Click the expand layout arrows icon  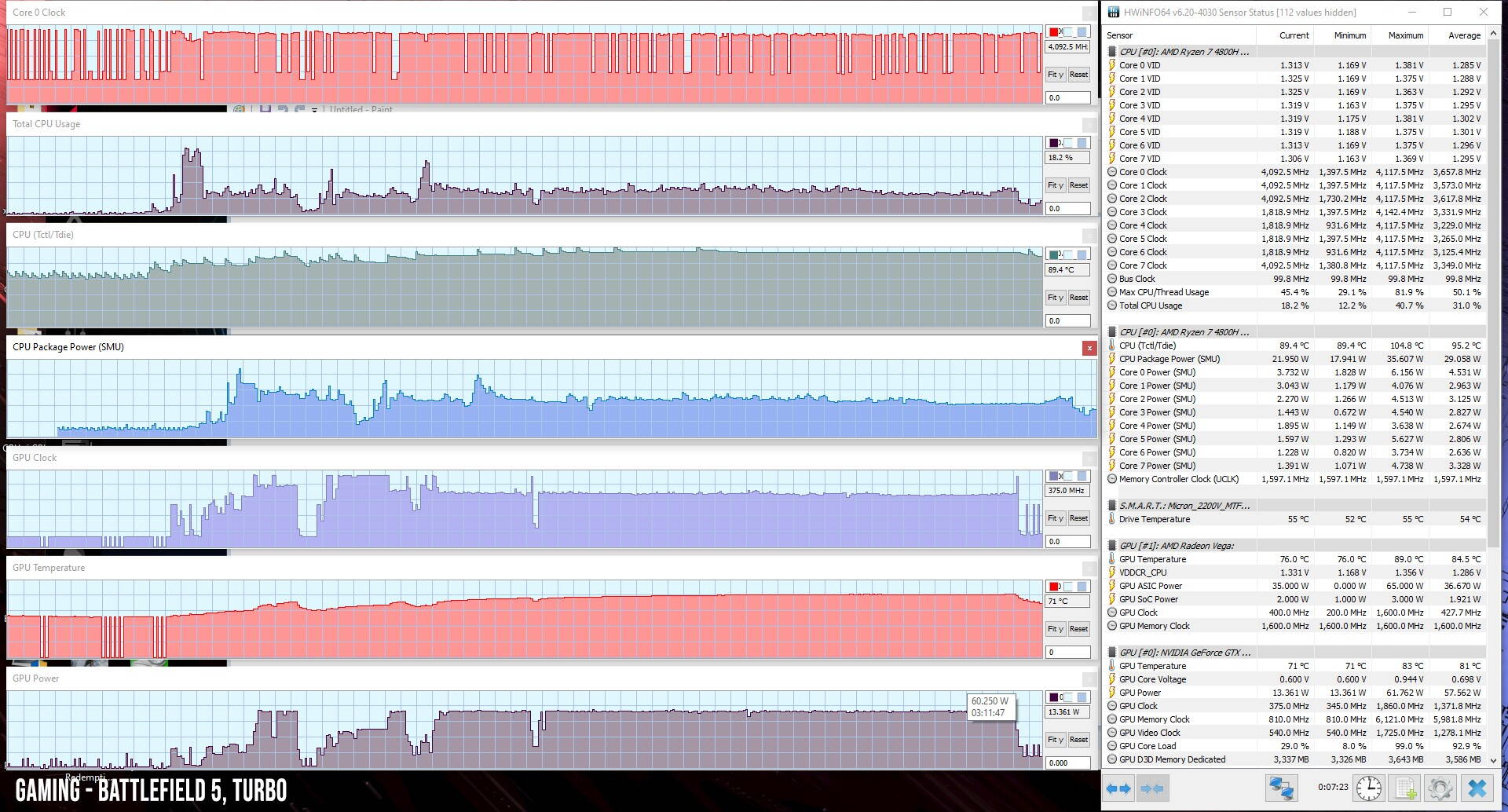(x=1118, y=788)
